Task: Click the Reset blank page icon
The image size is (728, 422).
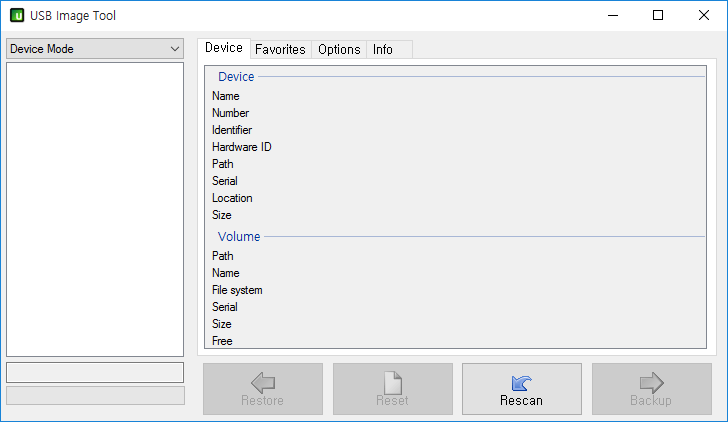Action: [x=392, y=382]
